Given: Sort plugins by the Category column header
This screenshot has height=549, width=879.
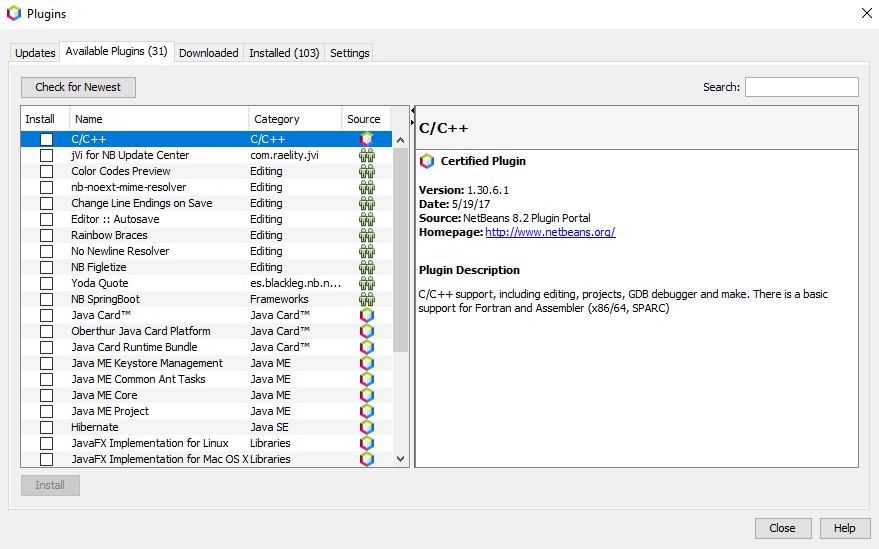Looking at the screenshot, I should pos(295,119).
